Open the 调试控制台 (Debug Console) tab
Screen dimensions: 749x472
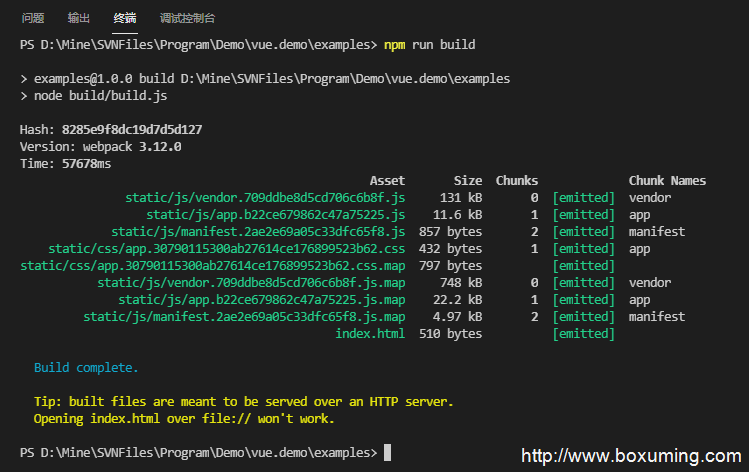pos(187,18)
